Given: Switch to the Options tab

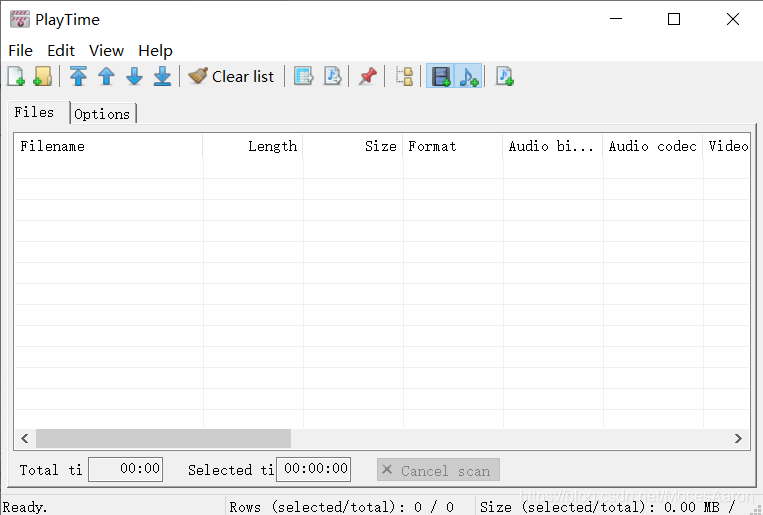Looking at the screenshot, I should (102, 114).
